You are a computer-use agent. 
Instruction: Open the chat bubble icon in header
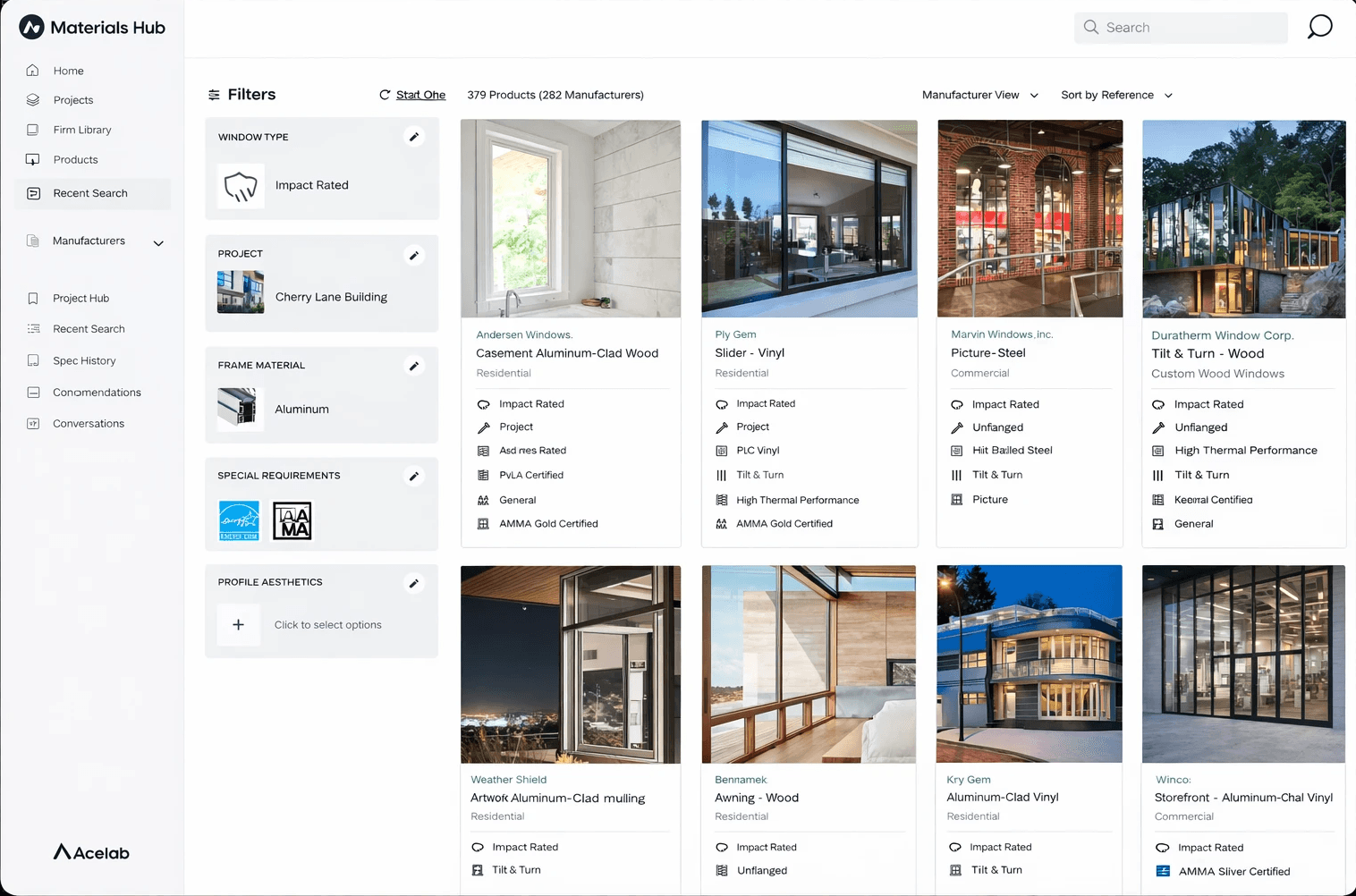(x=1319, y=27)
